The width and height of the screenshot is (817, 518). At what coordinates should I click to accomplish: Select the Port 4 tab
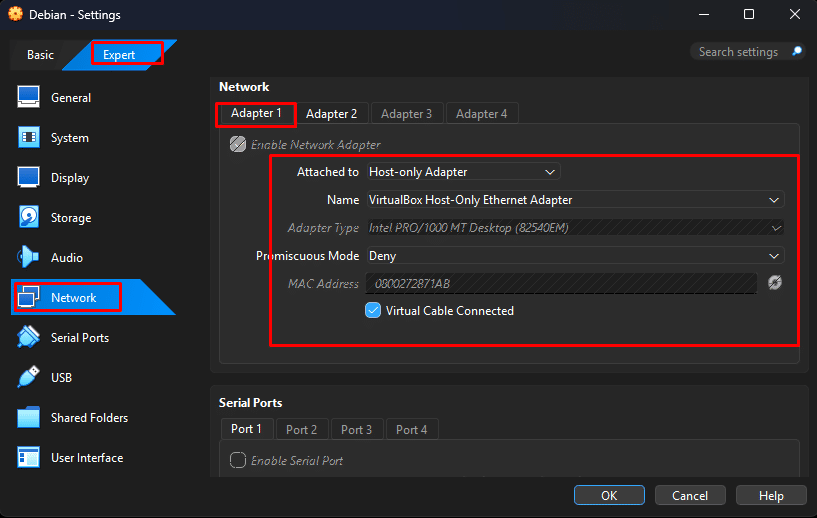(x=412, y=429)
